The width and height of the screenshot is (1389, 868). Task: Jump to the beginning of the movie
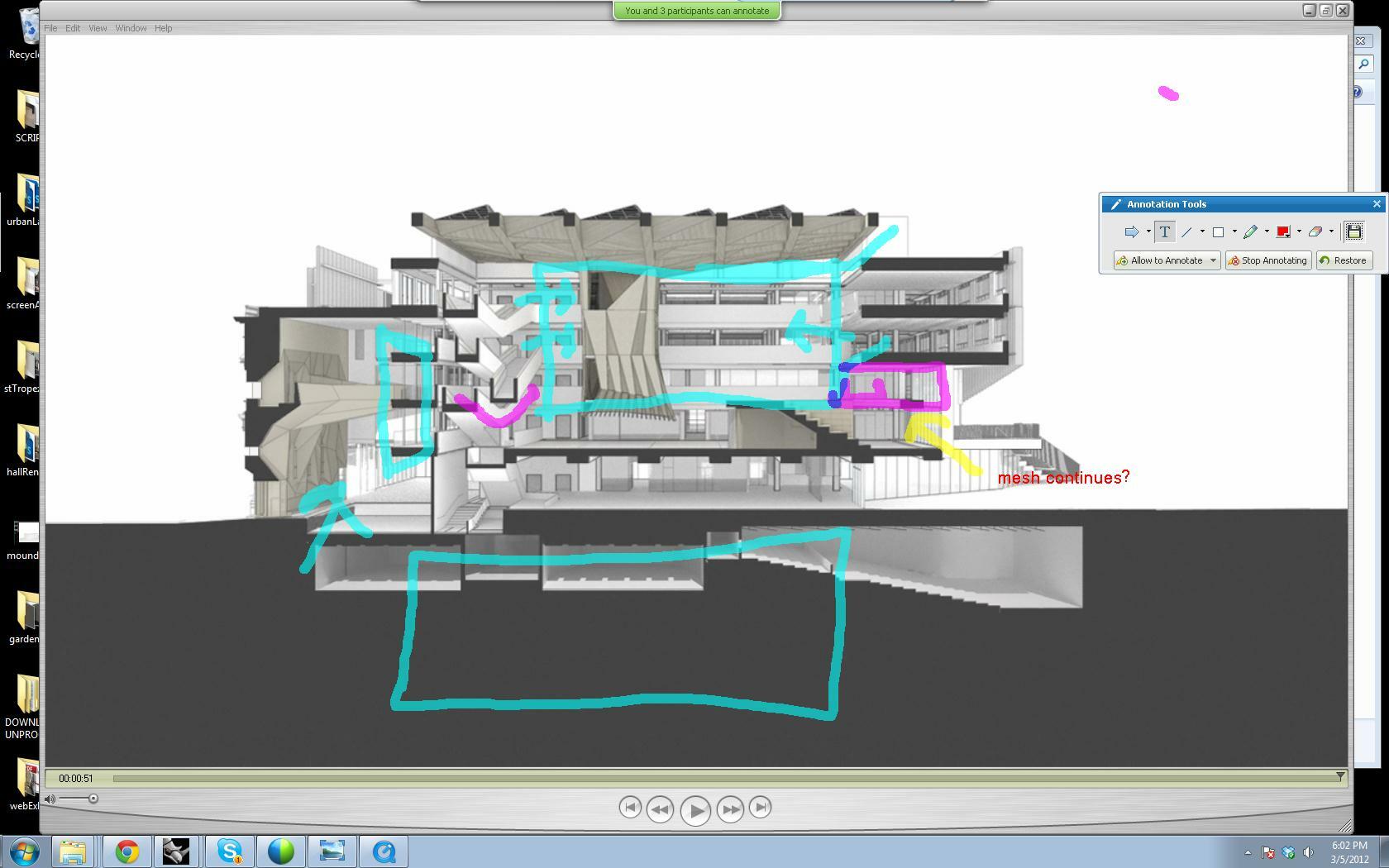point(629,808)
